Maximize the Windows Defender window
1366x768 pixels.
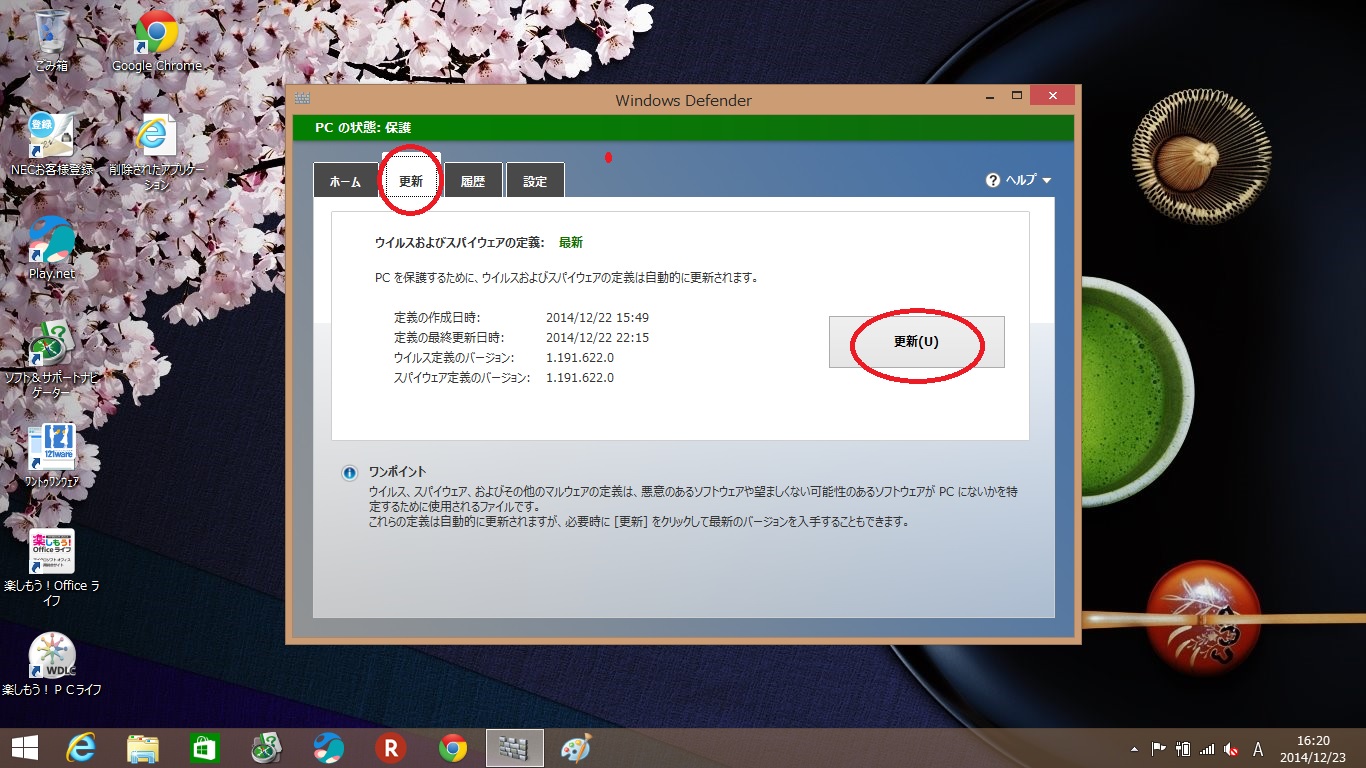[x=1017, y=97]
